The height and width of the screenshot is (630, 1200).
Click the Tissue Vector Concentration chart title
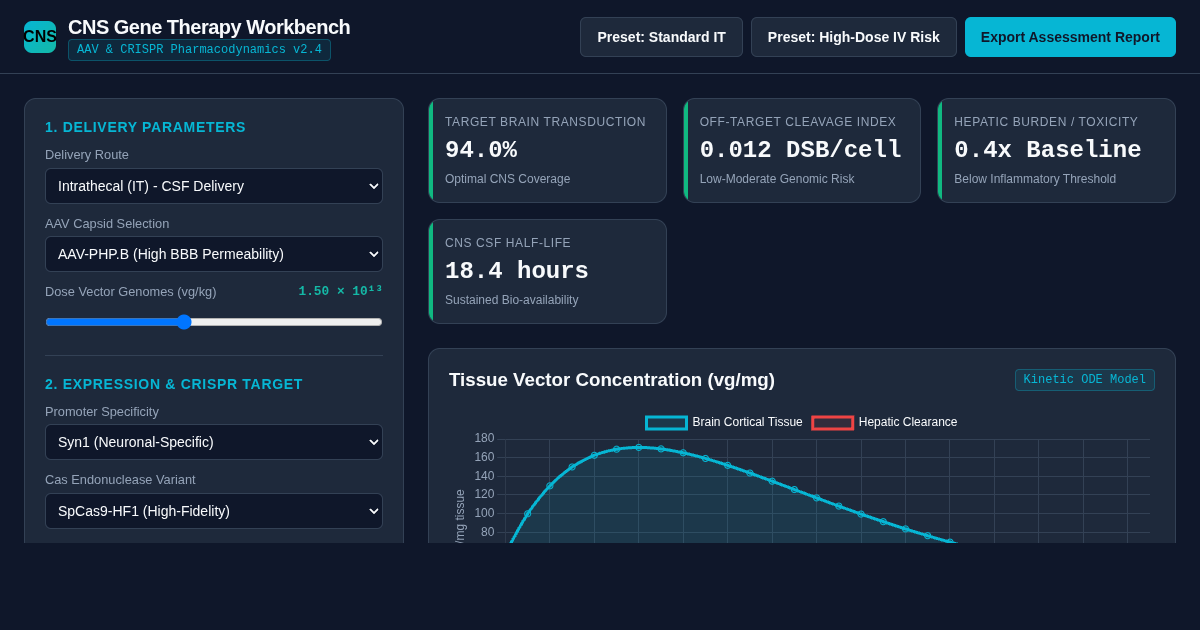[612, 380]
